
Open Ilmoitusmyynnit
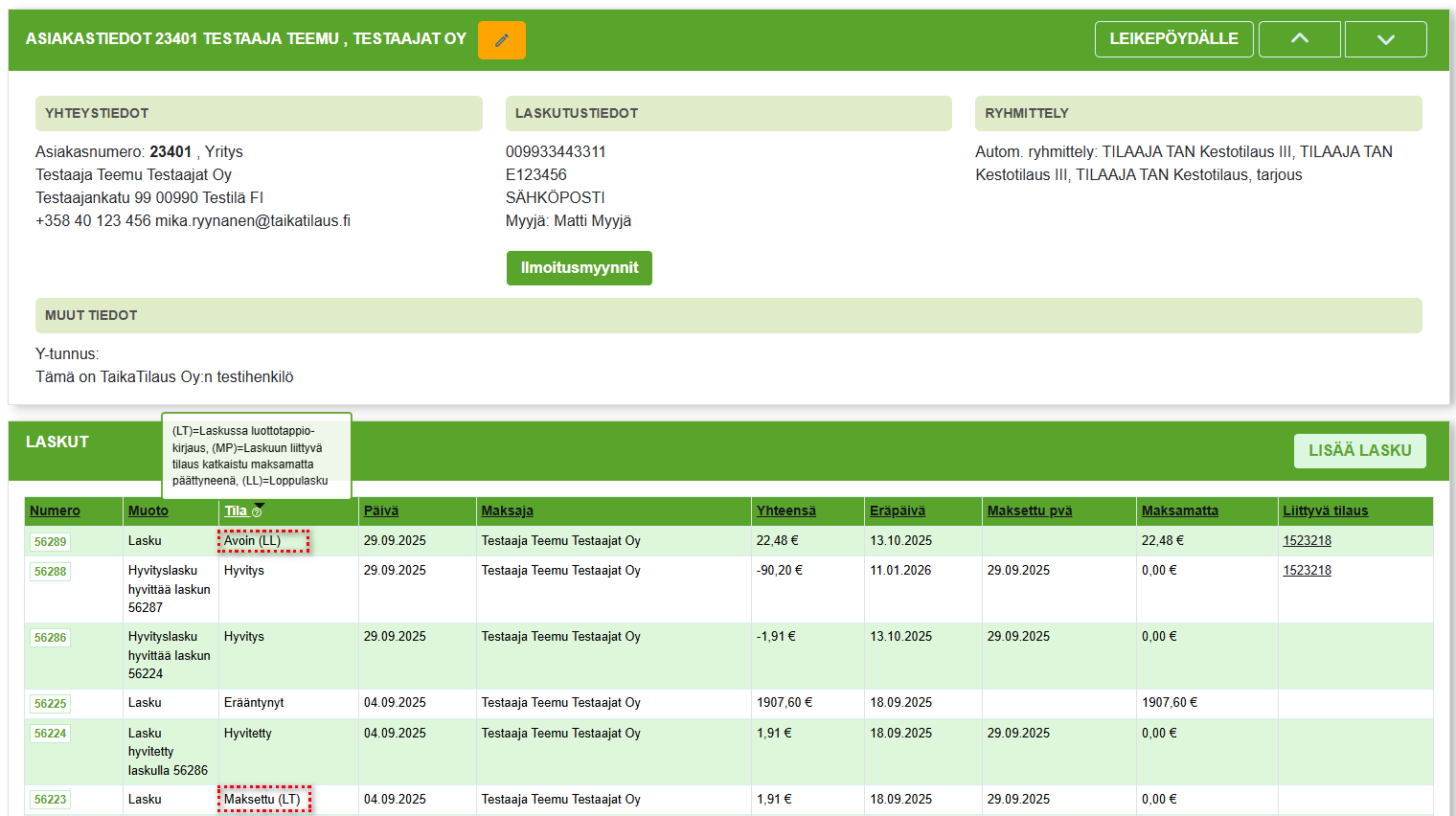point(579,268)
